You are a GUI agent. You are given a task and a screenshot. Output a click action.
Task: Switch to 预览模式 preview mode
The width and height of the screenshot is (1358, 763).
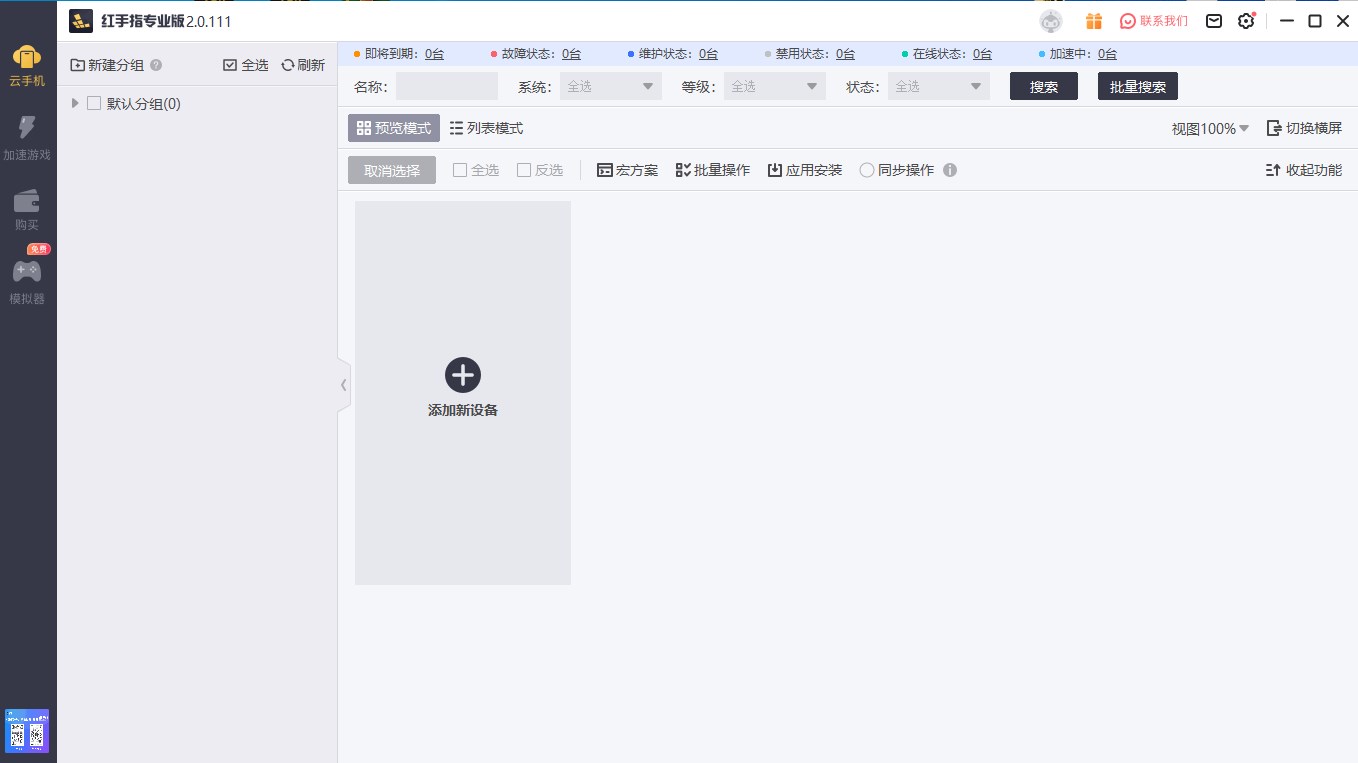(393, 127)
